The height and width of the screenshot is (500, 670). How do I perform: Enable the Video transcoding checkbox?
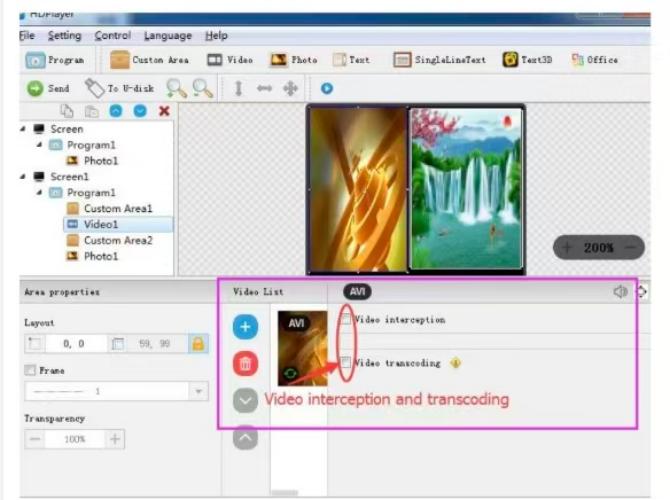pyautogui.click(x=346, y=363)
